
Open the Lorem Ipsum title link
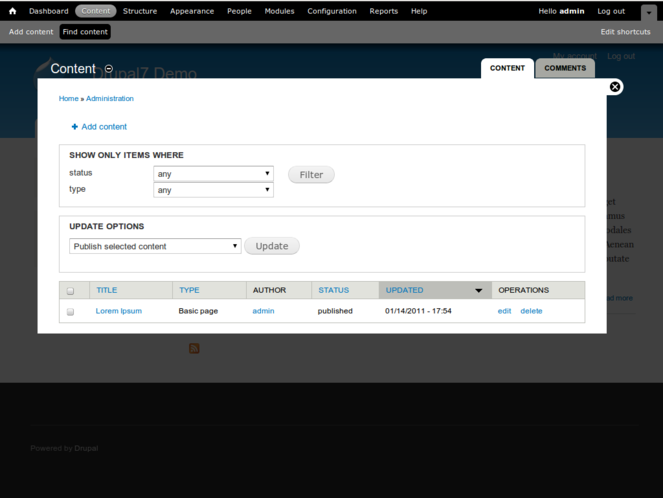(x=118, y=311)
